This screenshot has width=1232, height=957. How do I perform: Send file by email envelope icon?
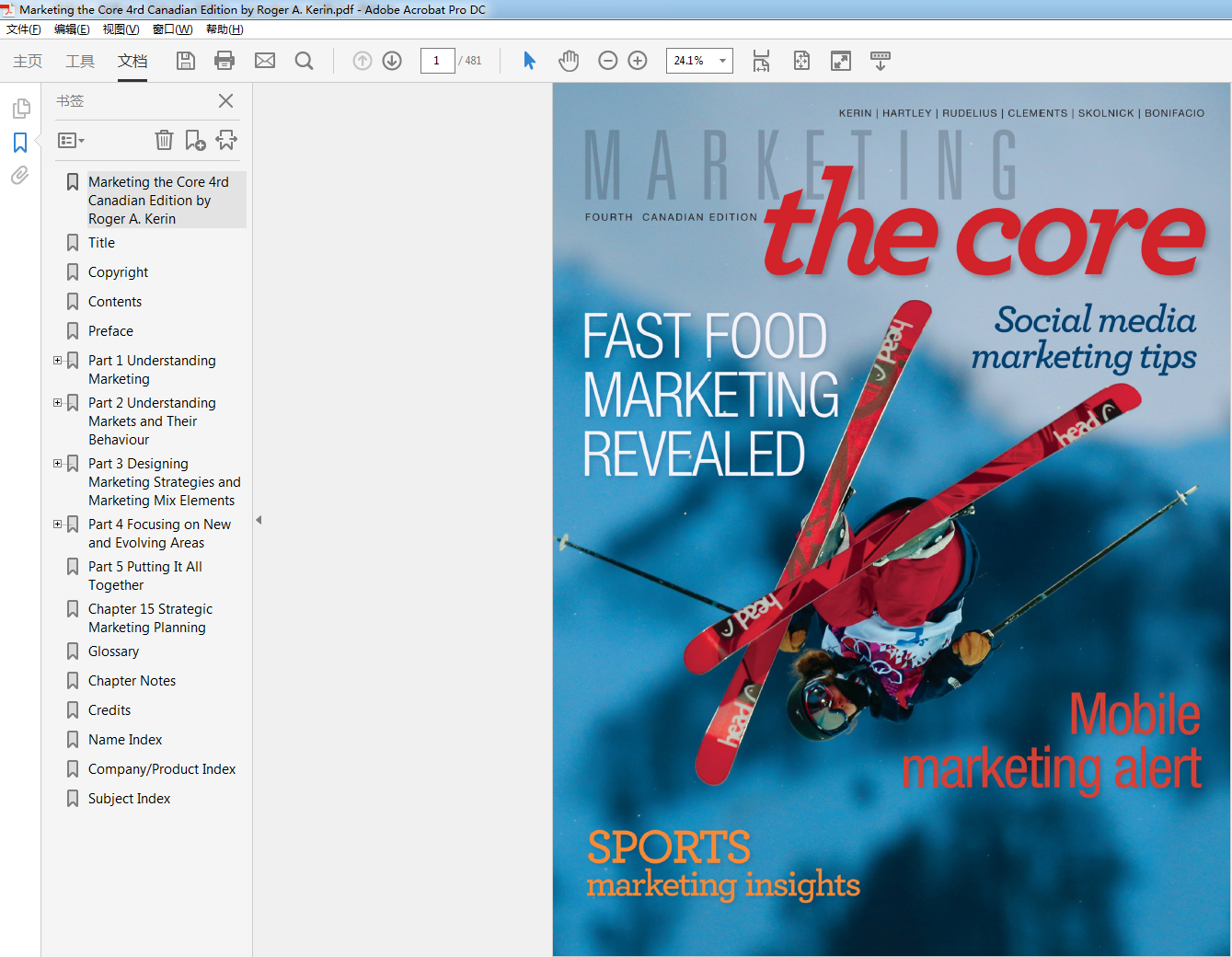[265, 61]
